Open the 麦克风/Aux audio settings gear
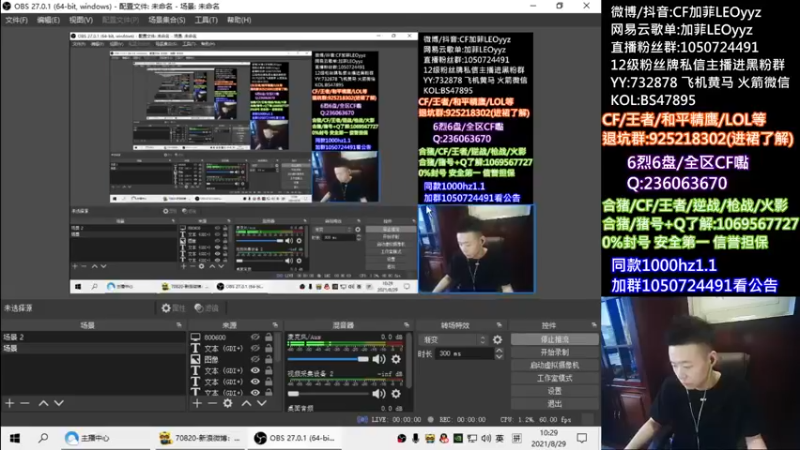Screen dimensions: 800x450 396,359
